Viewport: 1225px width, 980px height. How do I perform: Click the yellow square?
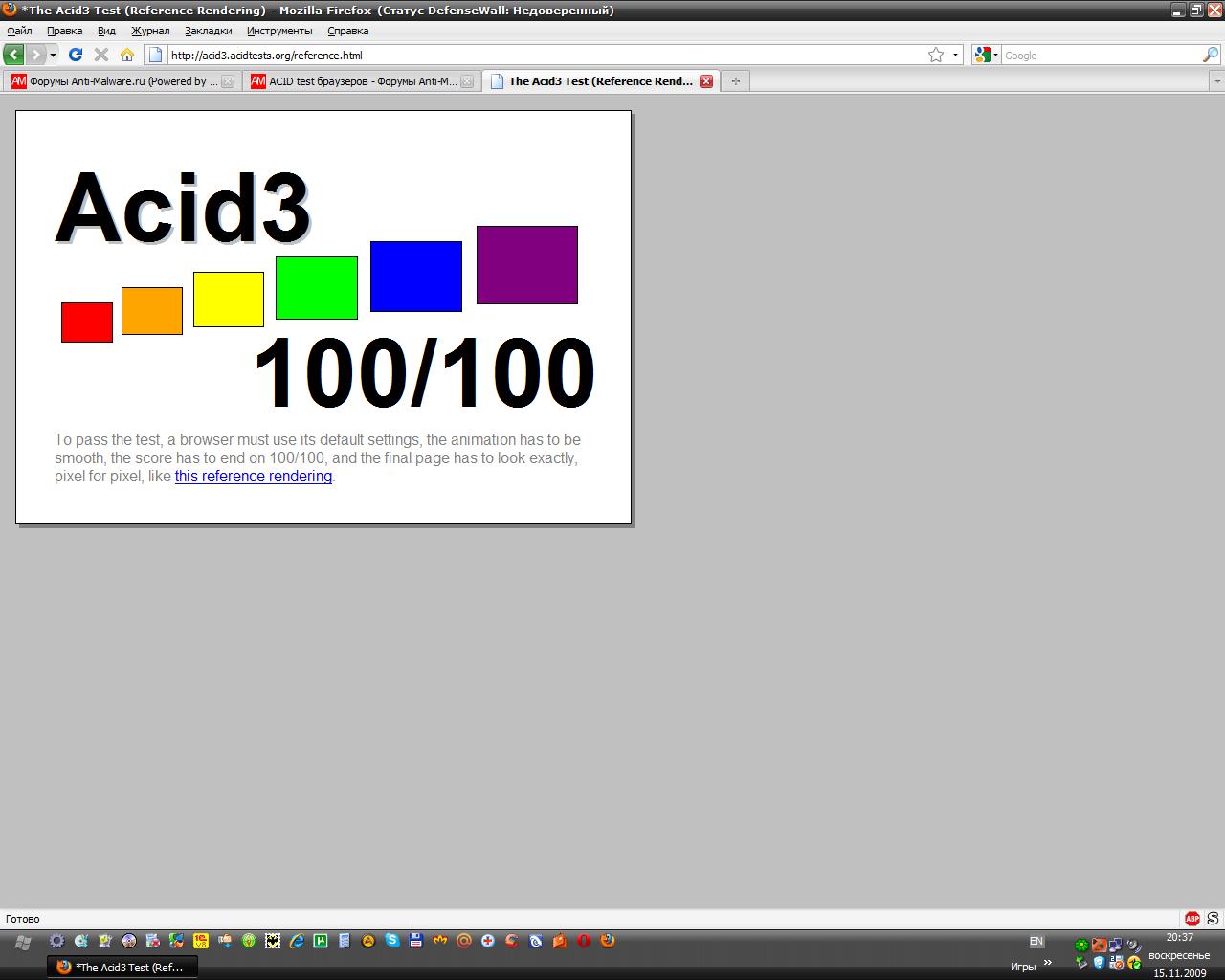(229, 300)
